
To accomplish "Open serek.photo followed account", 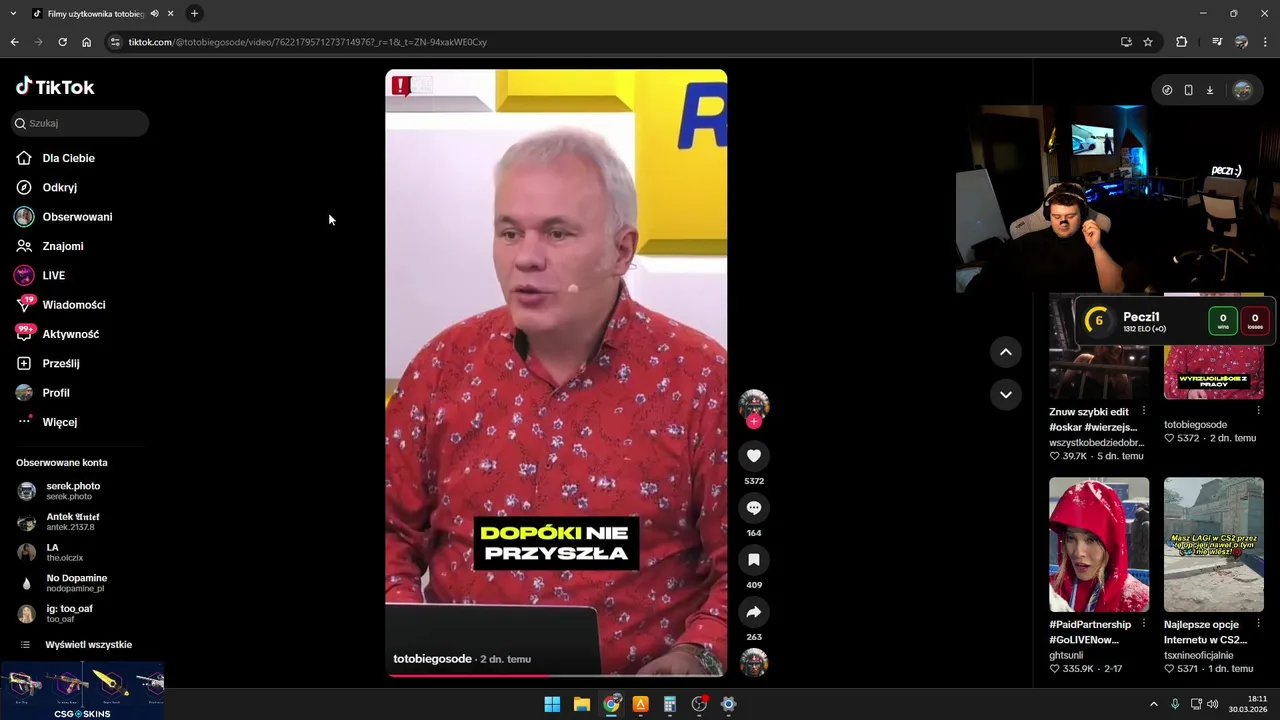I will [x=73, y=491].
